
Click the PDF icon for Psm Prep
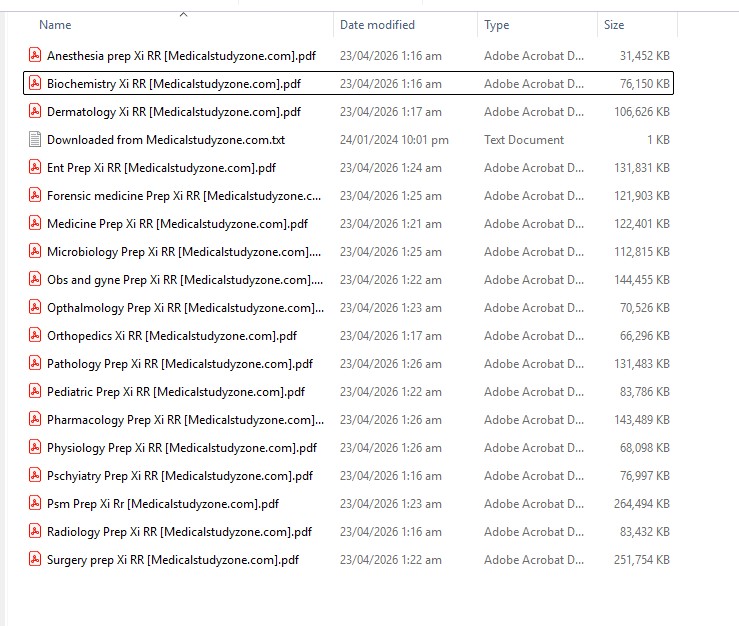point(35,504)
